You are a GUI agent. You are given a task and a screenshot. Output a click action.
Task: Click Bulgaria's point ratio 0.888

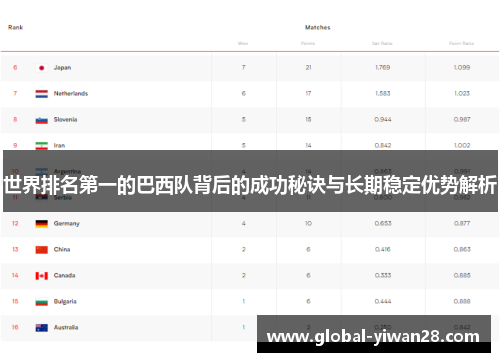(462, 301)
